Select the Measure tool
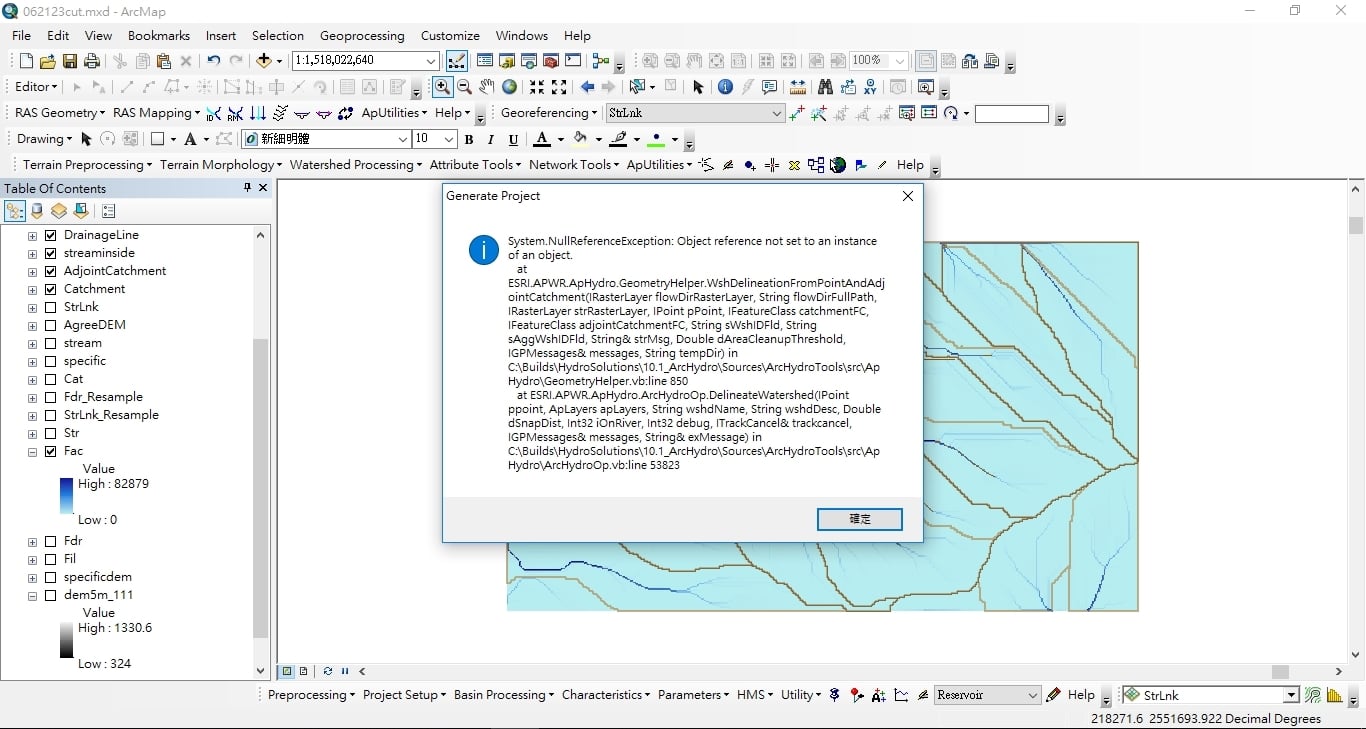This screenshot has width=1366, height=729. pos(797,87)
